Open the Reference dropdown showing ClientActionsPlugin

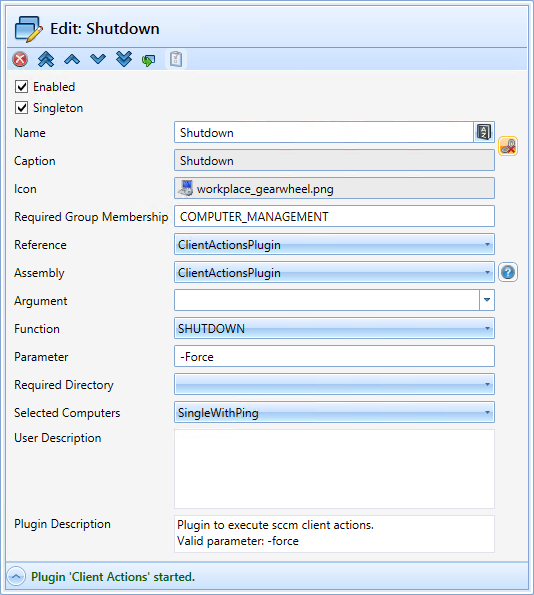[x=334, y=244]
